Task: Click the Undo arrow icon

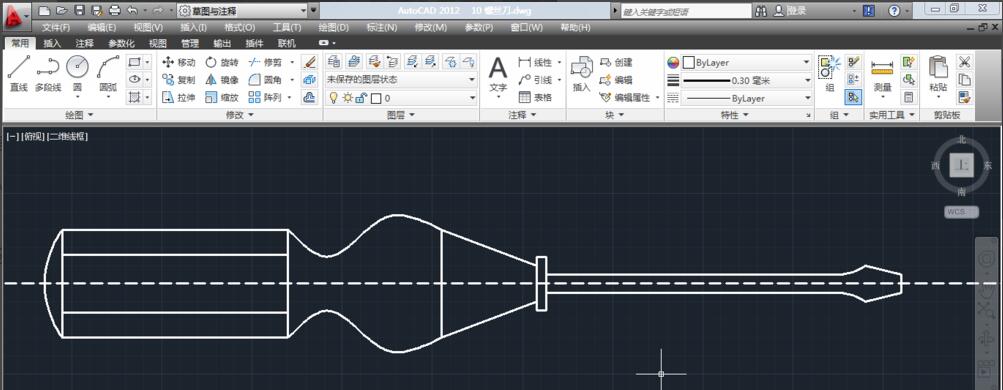Action: tap(132, 10)
